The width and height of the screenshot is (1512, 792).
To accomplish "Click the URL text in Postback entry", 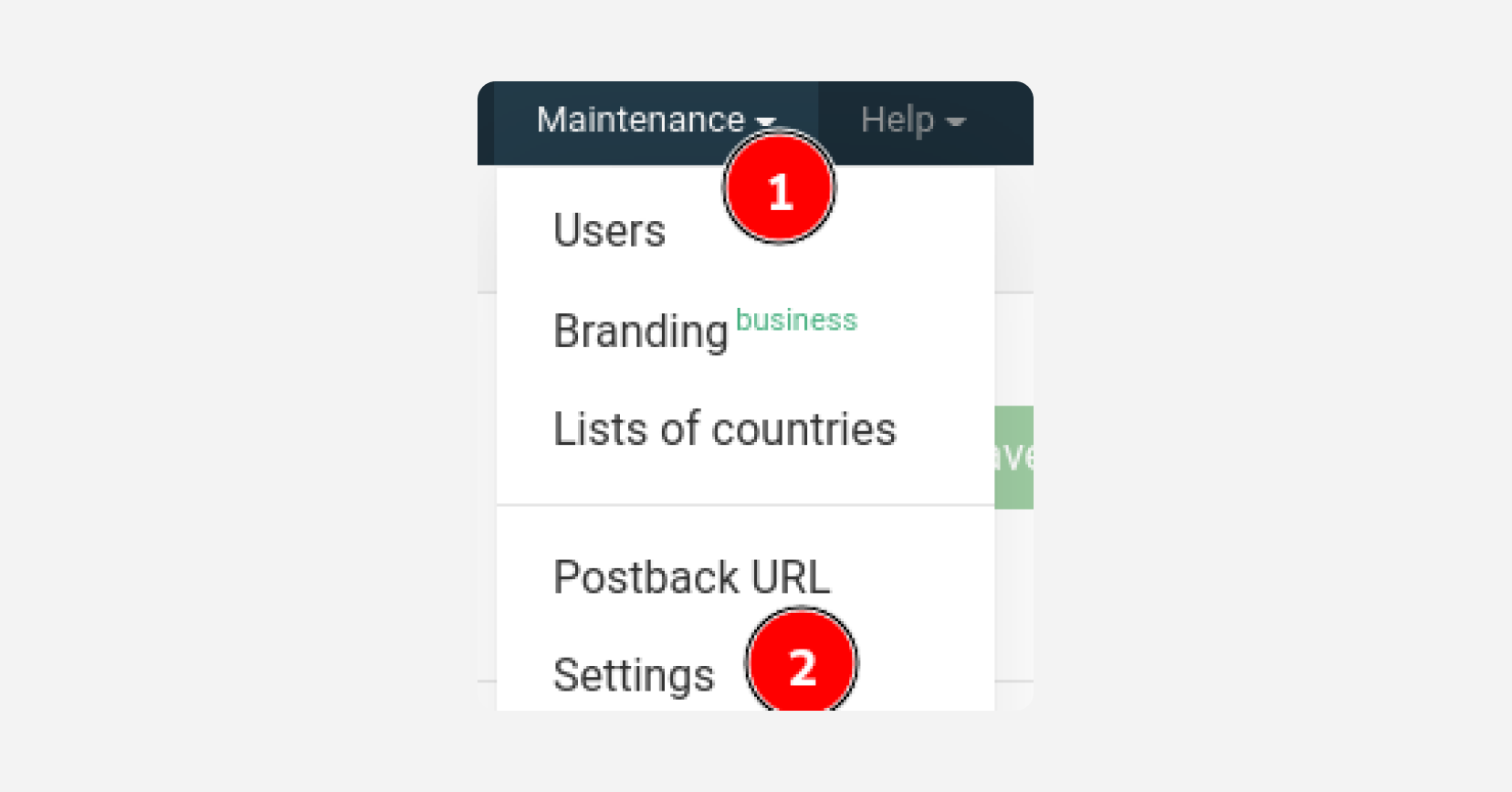I will click(x=791, y=577).
